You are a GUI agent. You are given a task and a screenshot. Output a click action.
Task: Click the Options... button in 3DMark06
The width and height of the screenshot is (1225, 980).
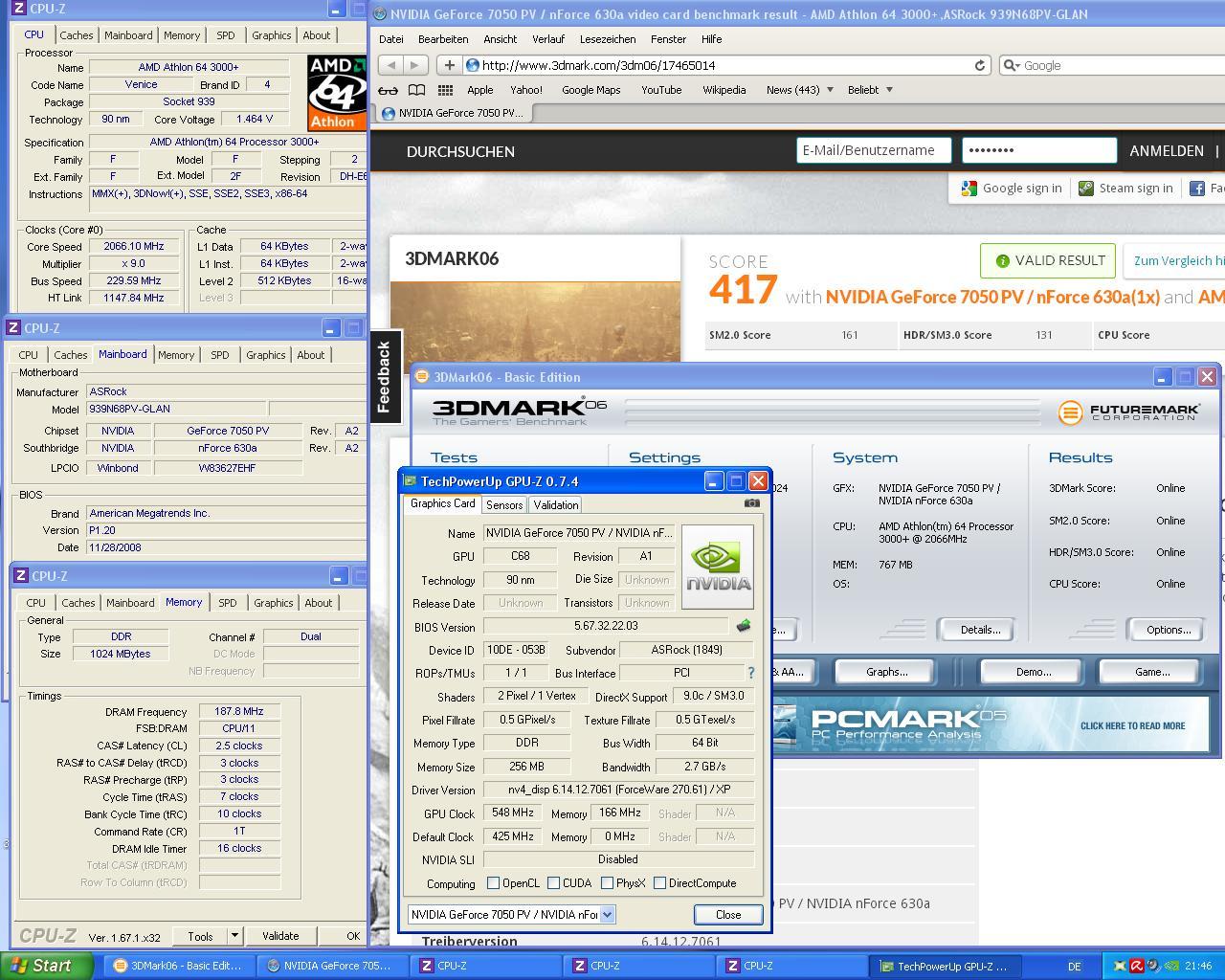[x=1169, y=630]
